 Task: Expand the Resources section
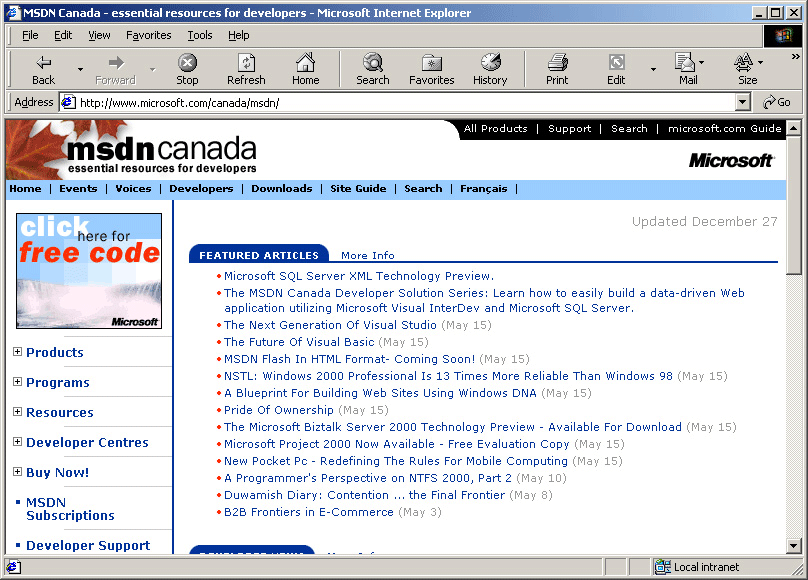[18, 412]
